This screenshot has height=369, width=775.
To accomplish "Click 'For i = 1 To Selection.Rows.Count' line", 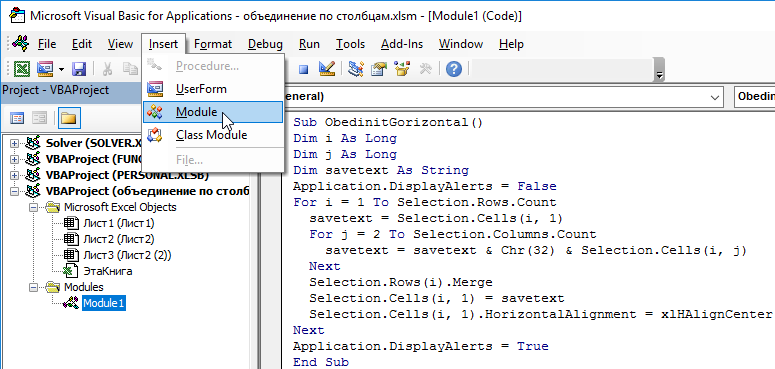I will (x=425, y=202).
